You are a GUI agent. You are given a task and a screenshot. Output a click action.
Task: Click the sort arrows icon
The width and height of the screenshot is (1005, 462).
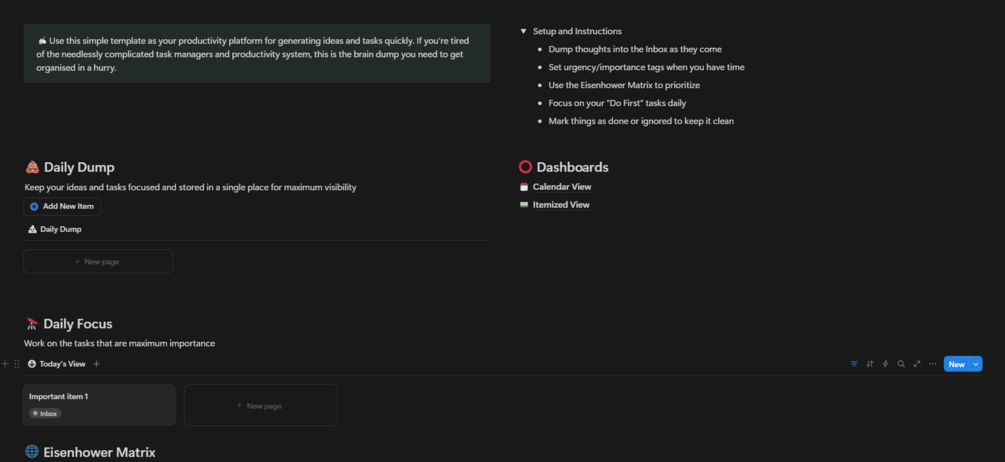tap(870, 364)
